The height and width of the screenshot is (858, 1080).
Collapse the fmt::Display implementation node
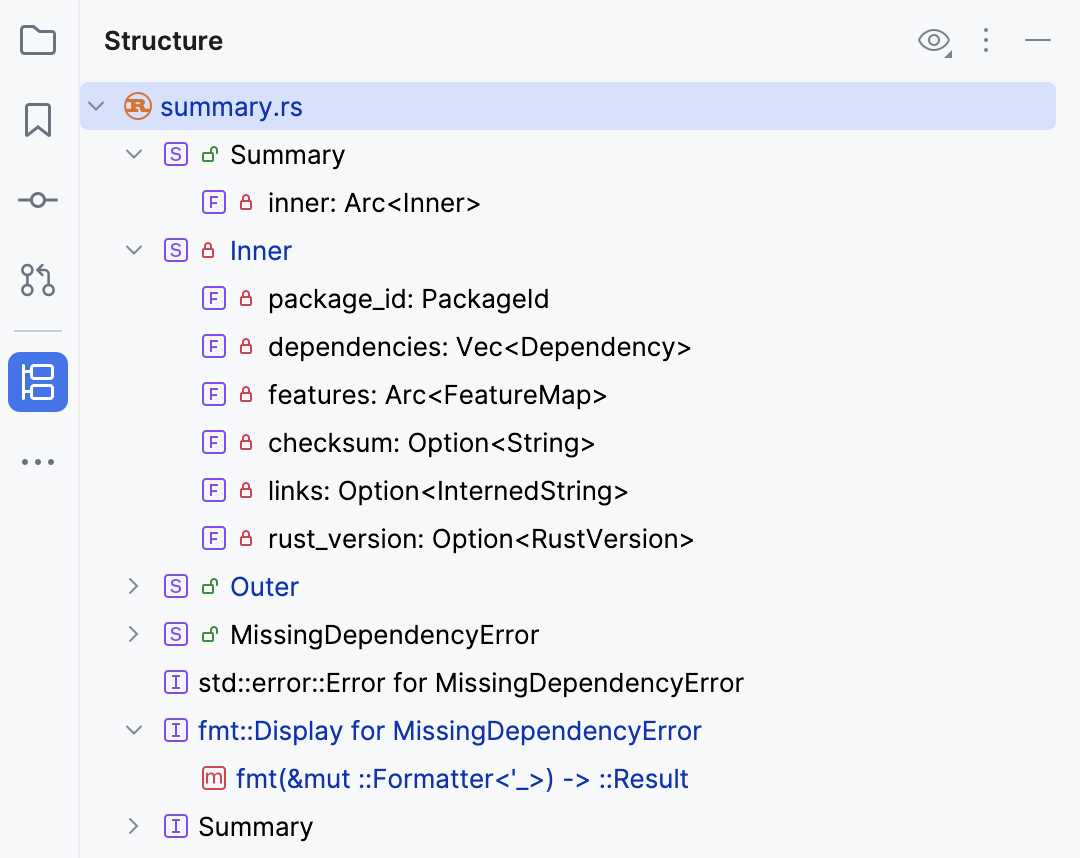click(133, 730)
